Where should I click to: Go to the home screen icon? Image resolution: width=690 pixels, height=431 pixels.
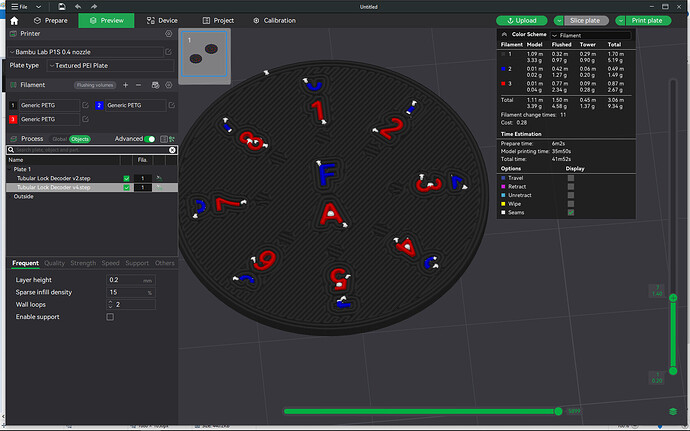tap(14, 21)
